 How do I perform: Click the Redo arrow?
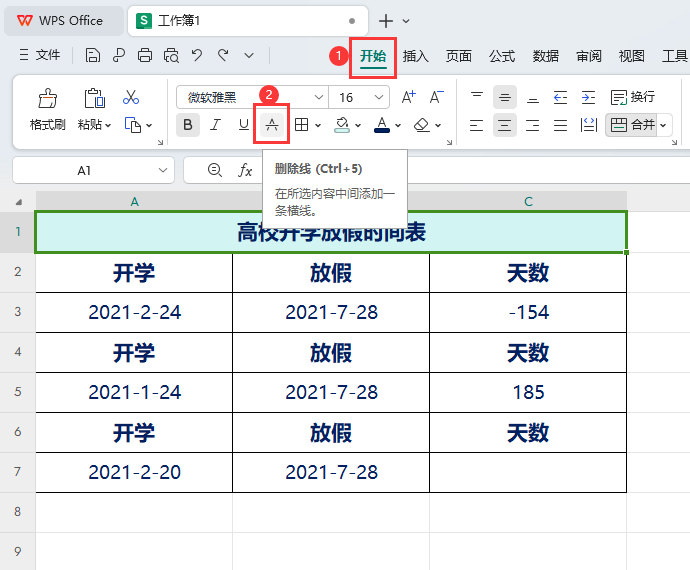[224, 55]
